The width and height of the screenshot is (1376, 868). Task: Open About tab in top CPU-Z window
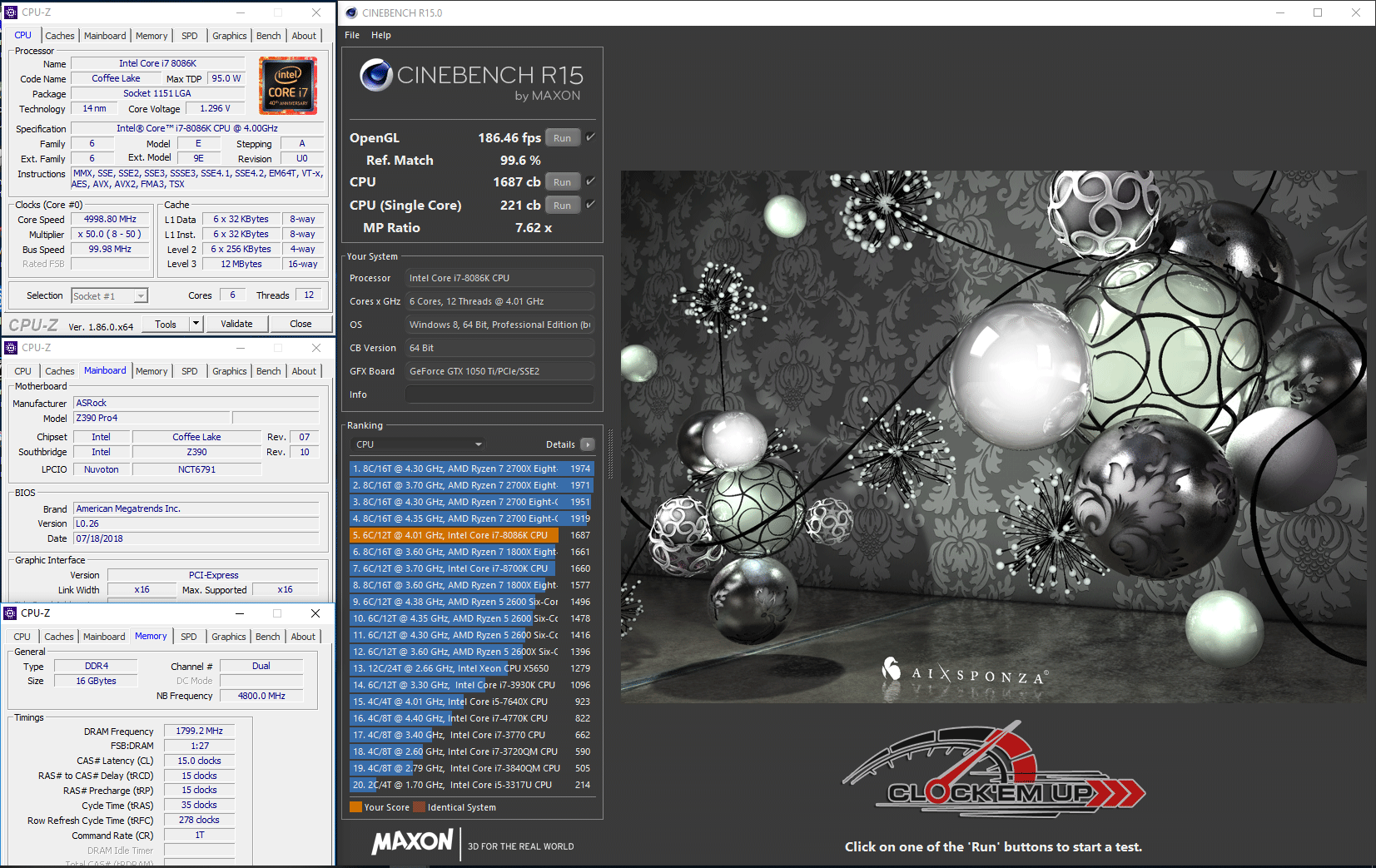[x=304, y=36]
